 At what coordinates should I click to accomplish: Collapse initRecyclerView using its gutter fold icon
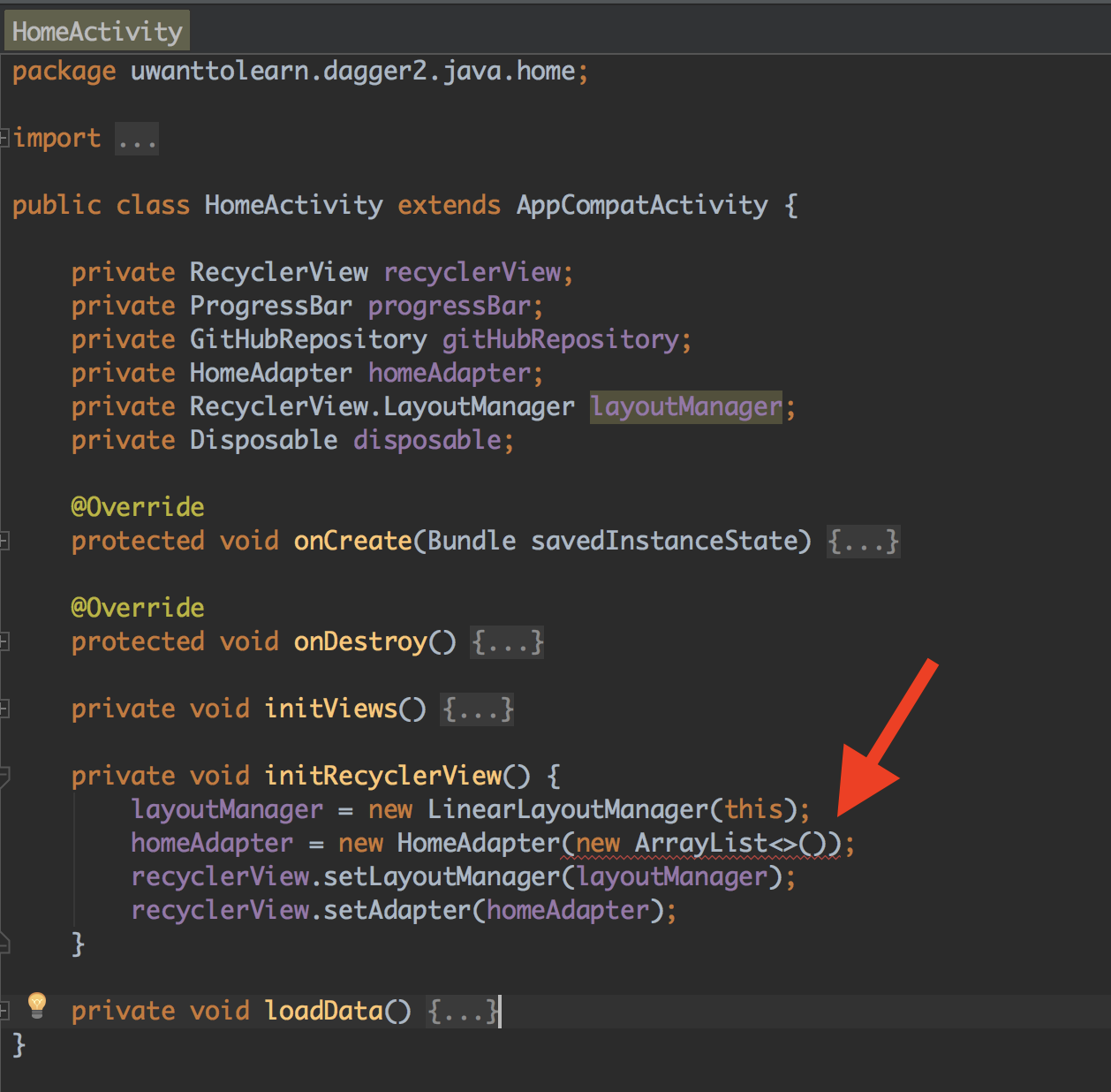[4, 776]
